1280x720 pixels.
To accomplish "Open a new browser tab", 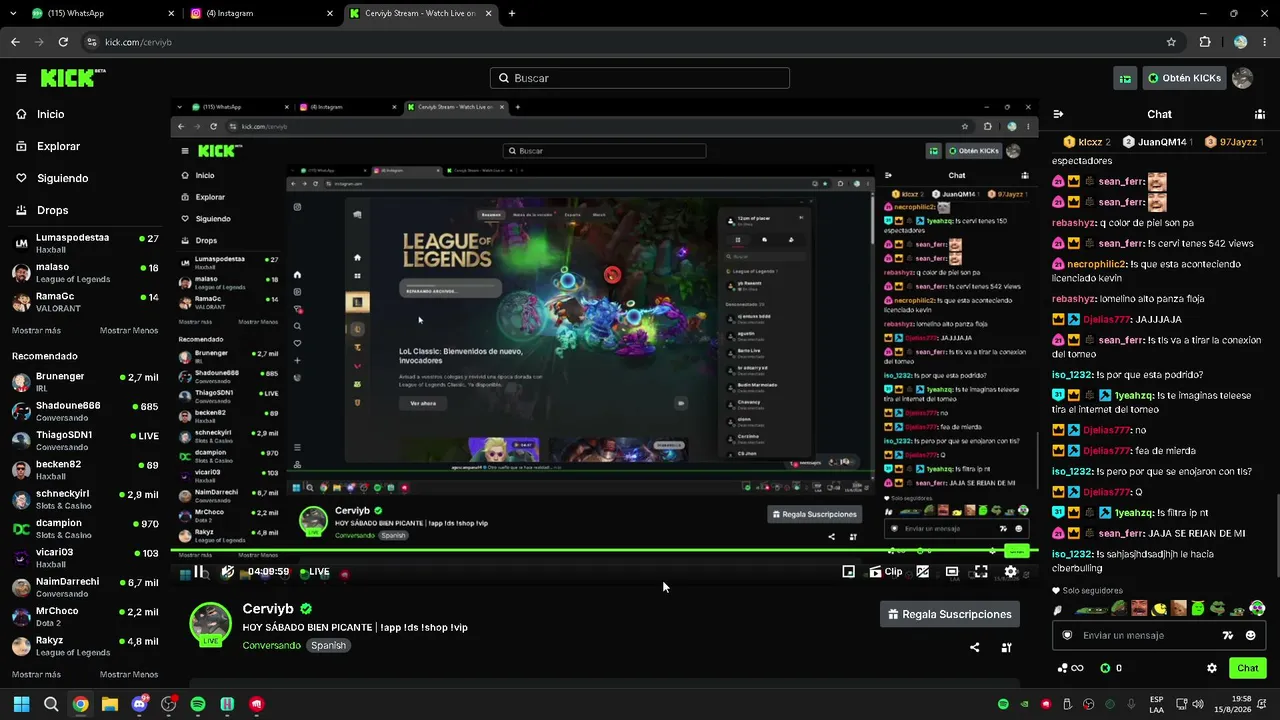I will [x=512, y=14].
